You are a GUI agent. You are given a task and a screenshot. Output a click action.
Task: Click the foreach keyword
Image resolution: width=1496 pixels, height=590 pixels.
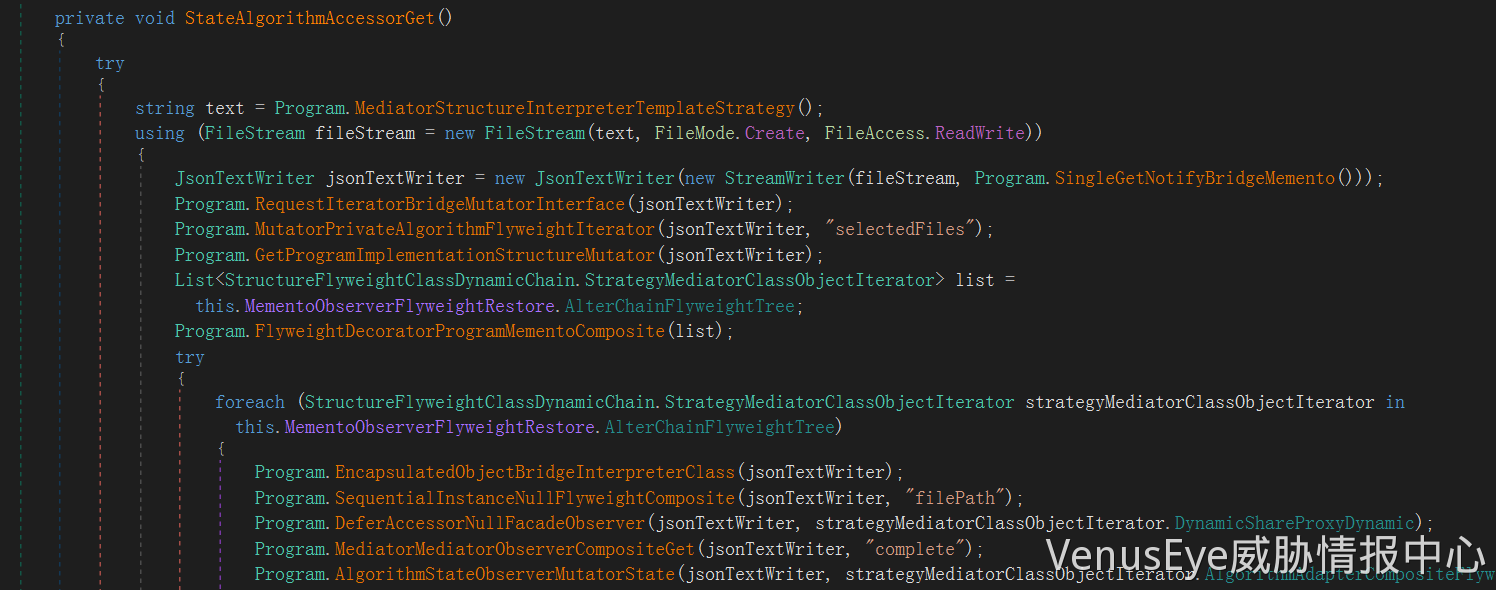(x=250, y=402)
